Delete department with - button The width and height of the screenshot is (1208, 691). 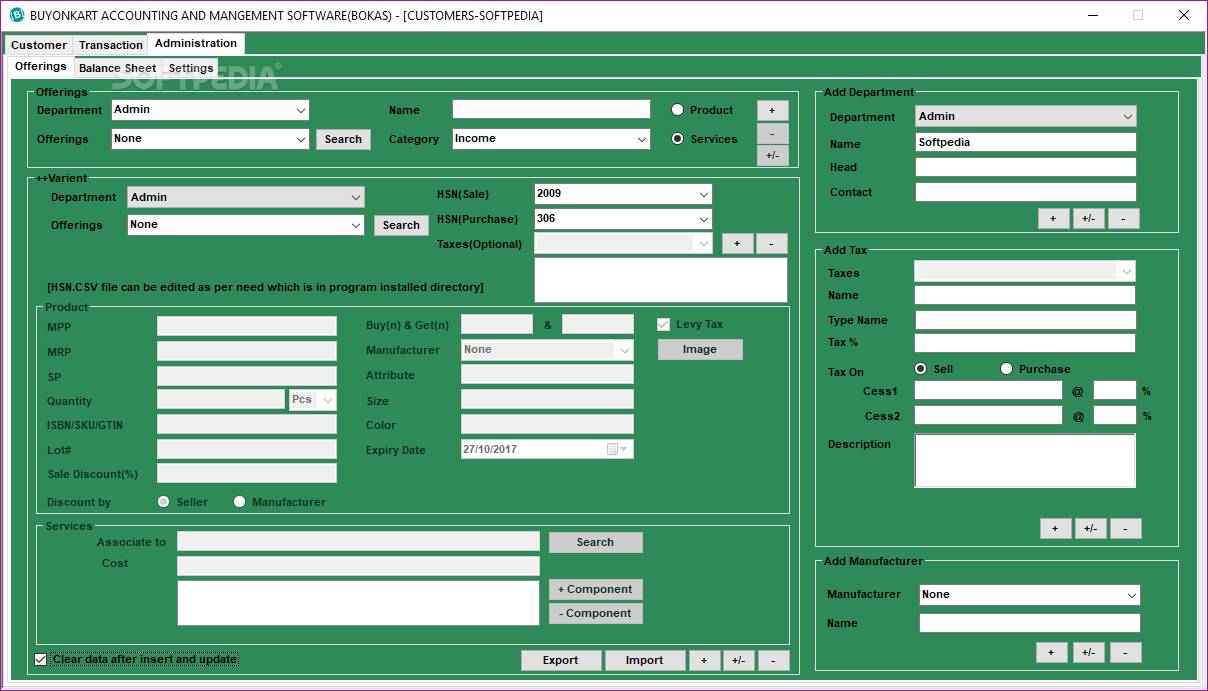pyautogui.click(x=1123, y=218)
